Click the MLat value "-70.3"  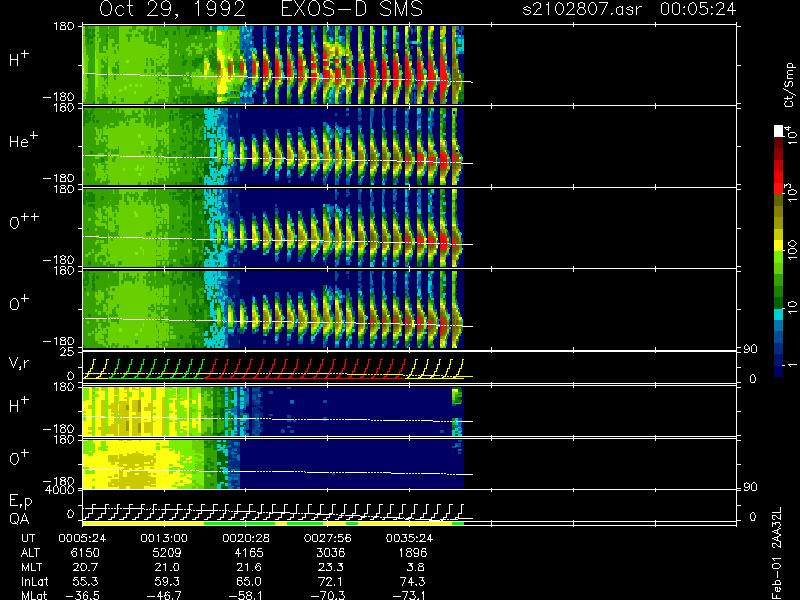(x=328, y=595)
